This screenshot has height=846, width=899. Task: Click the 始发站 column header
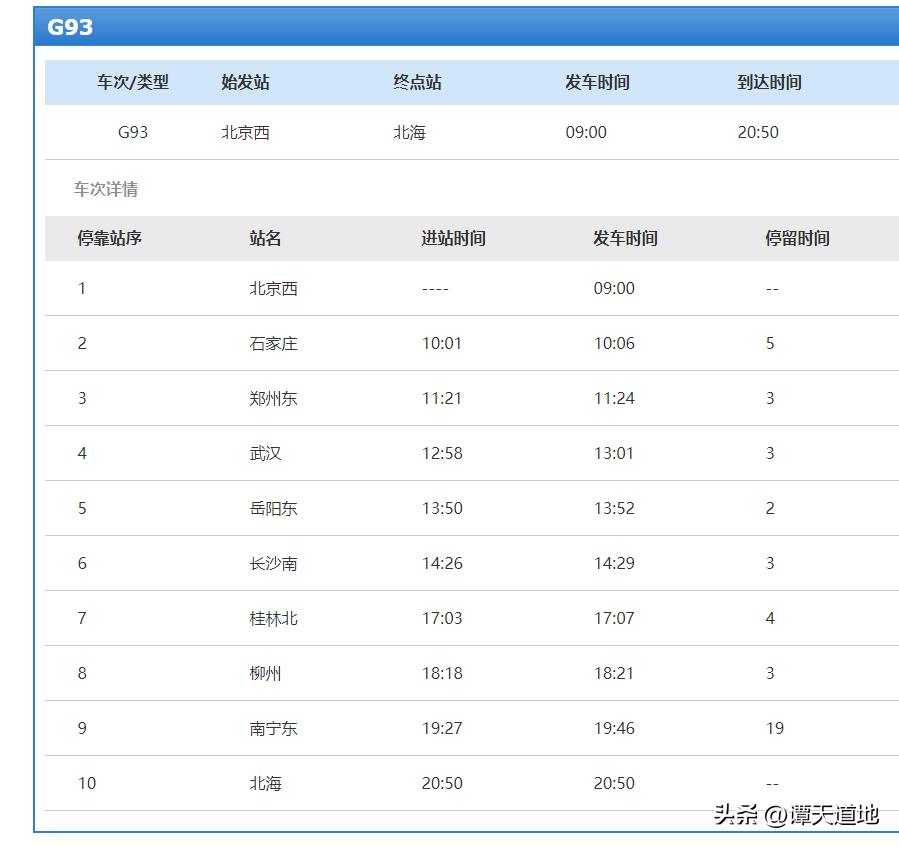pos(244,83)
